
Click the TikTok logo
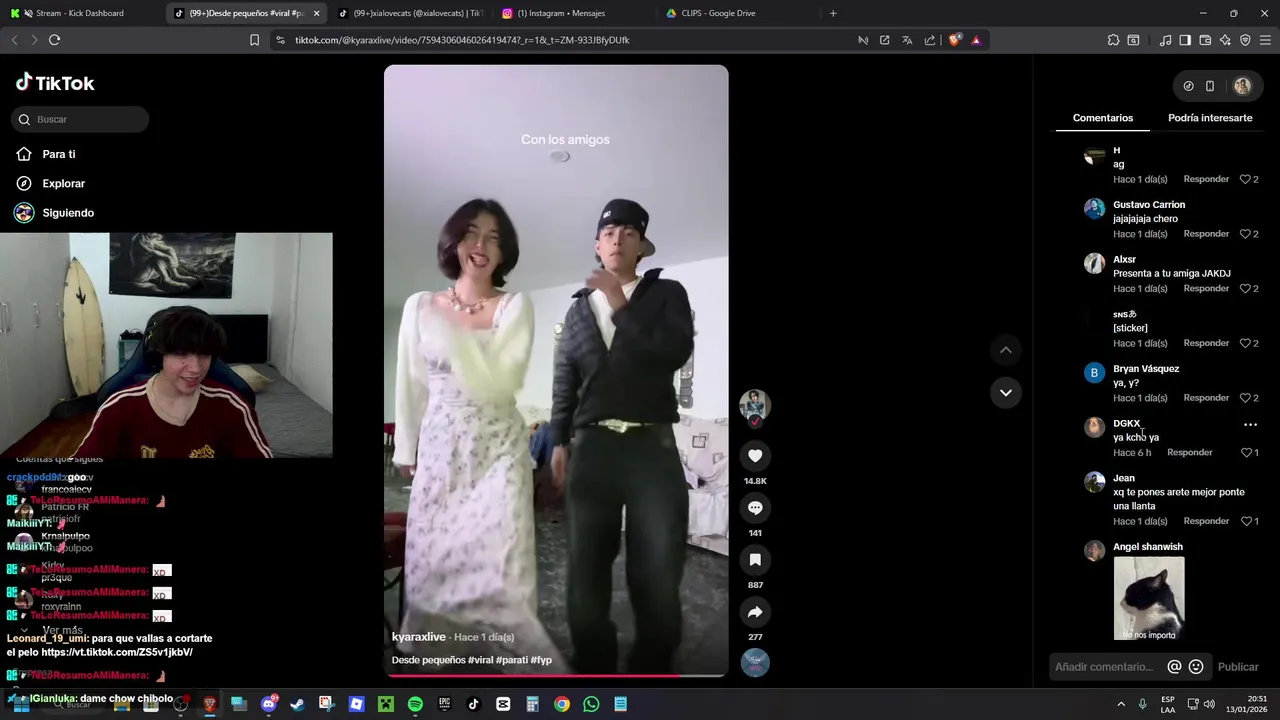[x=55, y=83]
